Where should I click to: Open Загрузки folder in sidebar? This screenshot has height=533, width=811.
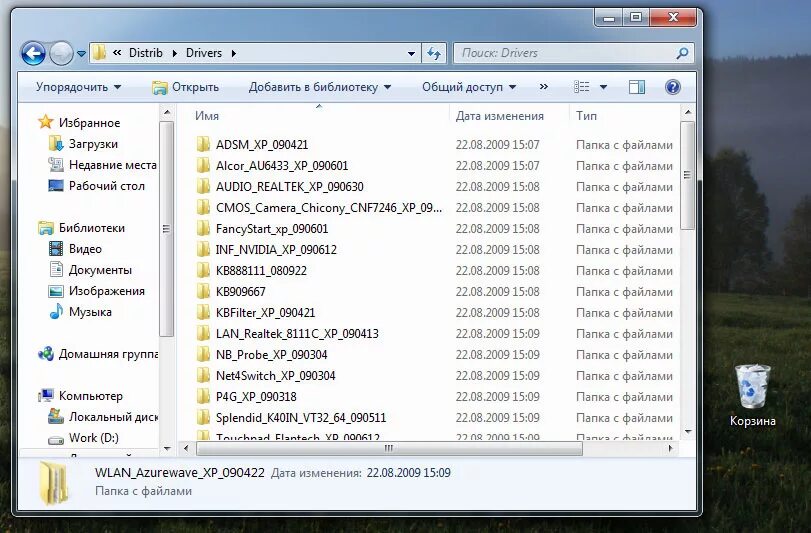tap(83, 144)
